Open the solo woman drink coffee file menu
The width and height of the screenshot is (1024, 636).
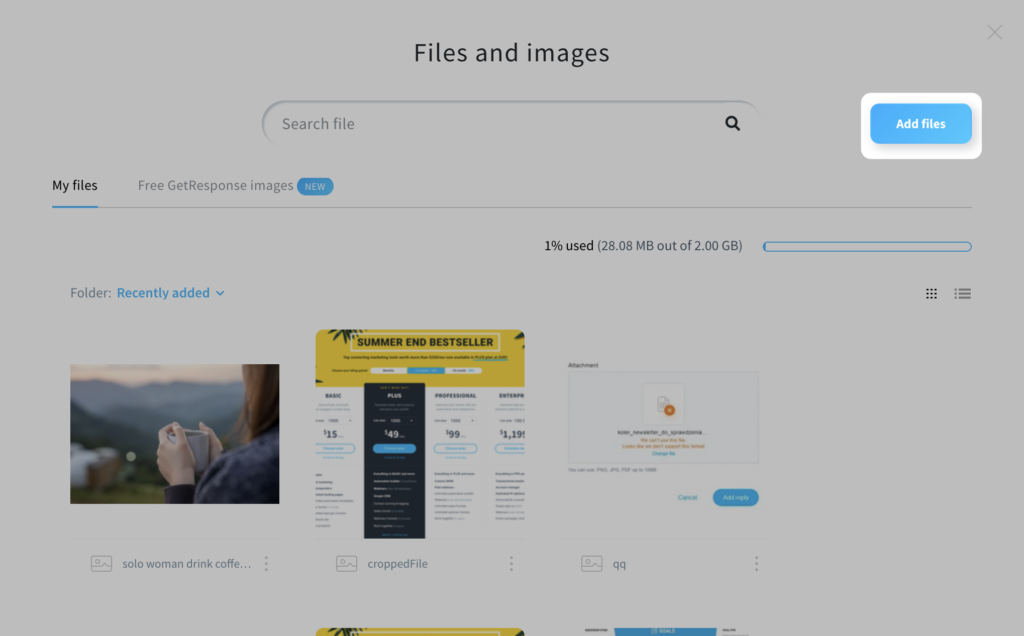click(266, 563)
